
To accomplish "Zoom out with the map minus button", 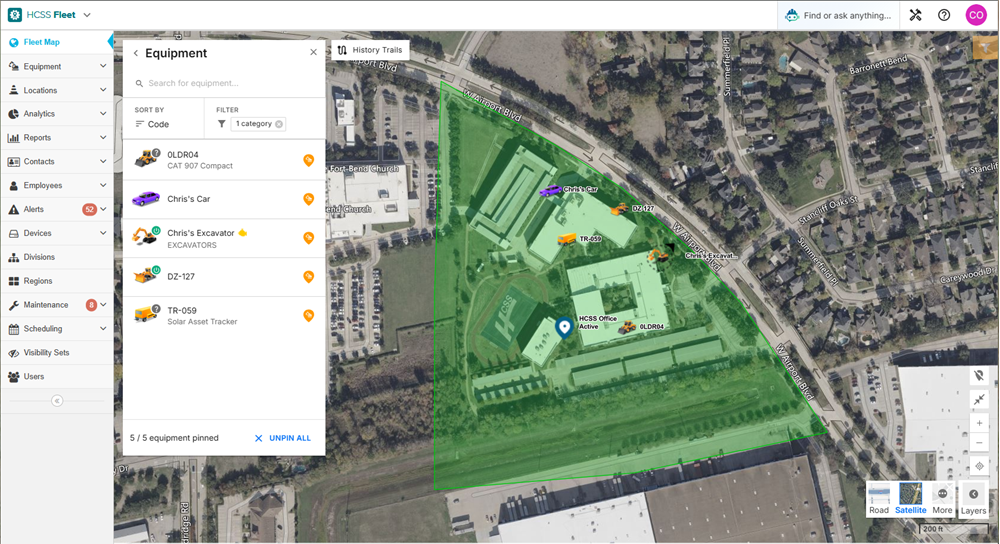I will (x=979, y=443).
